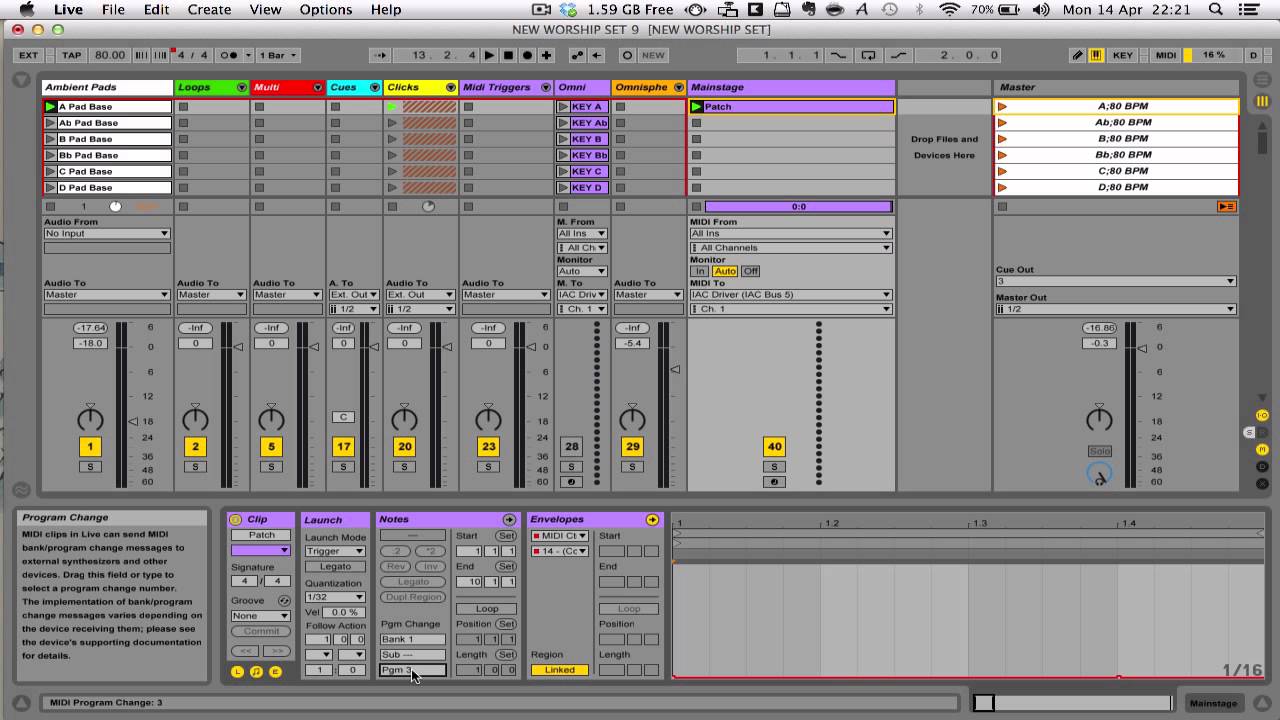Viewport: 1280px width, 720px height.
Task: Show the Launch box with L button
Action: tap(237, 671)
